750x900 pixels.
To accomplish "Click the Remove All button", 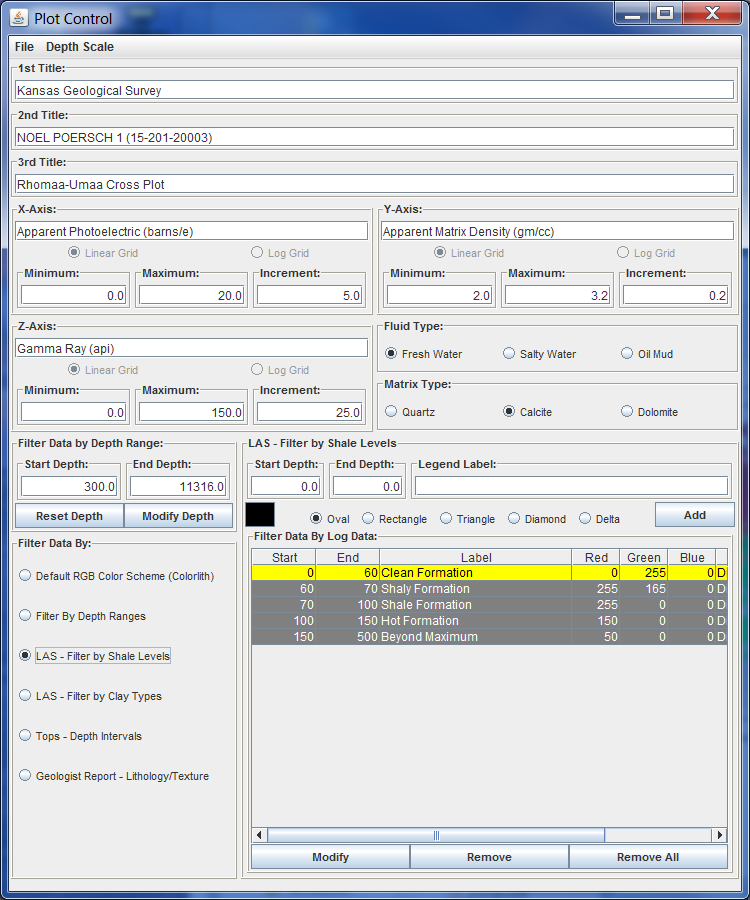I will tap(648, 856).
